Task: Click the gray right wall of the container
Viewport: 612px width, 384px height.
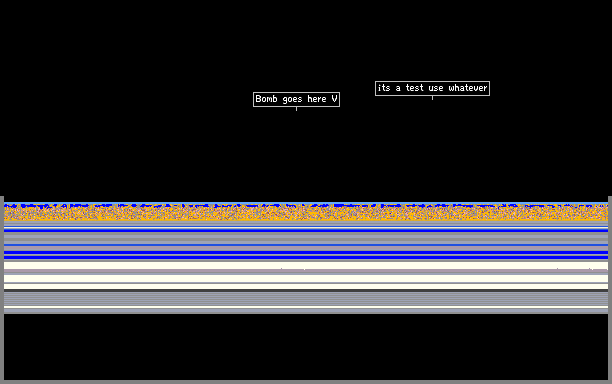Action: click(610, 290)
